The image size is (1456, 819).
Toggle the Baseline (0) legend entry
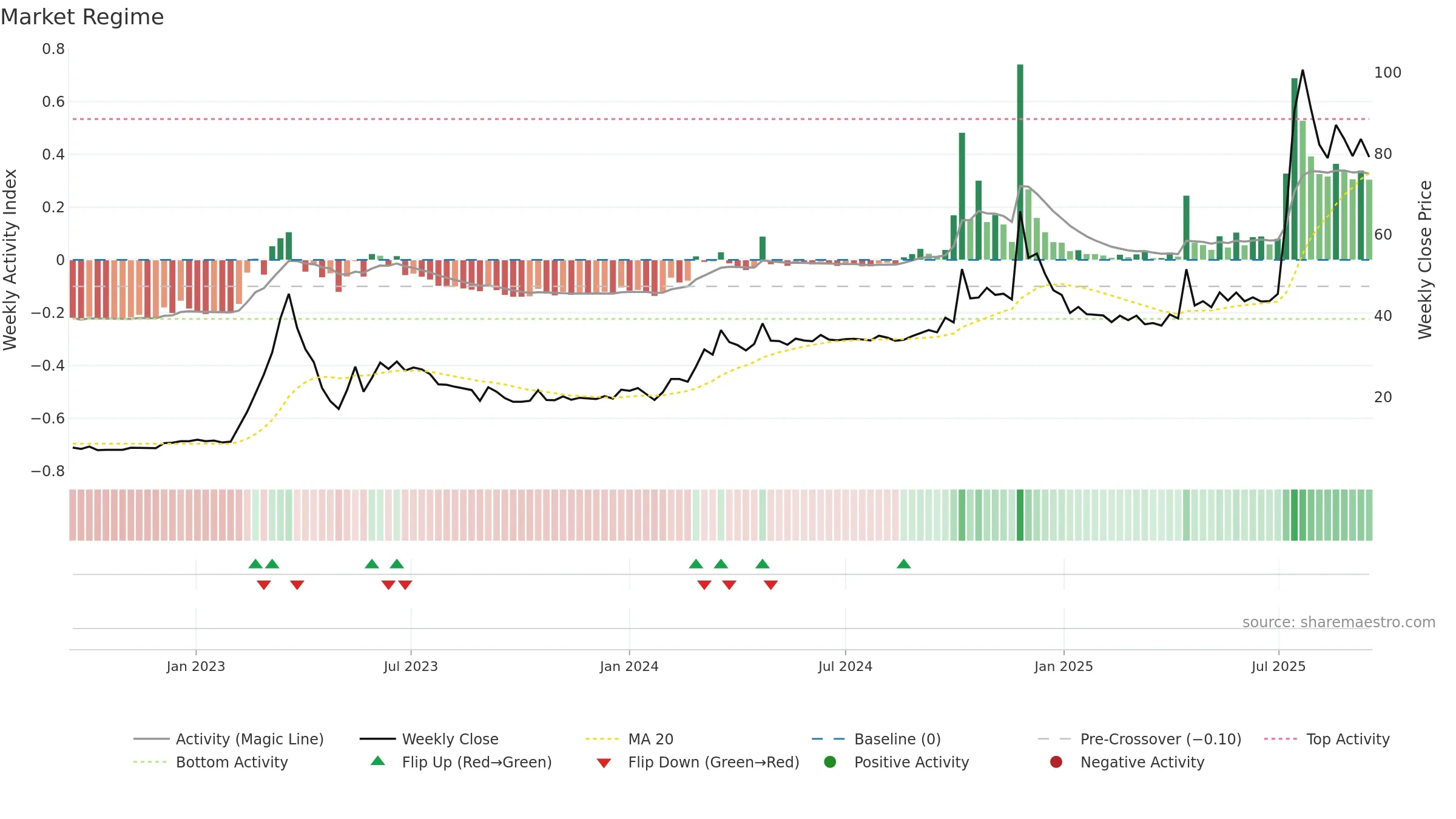pos(876,739)
